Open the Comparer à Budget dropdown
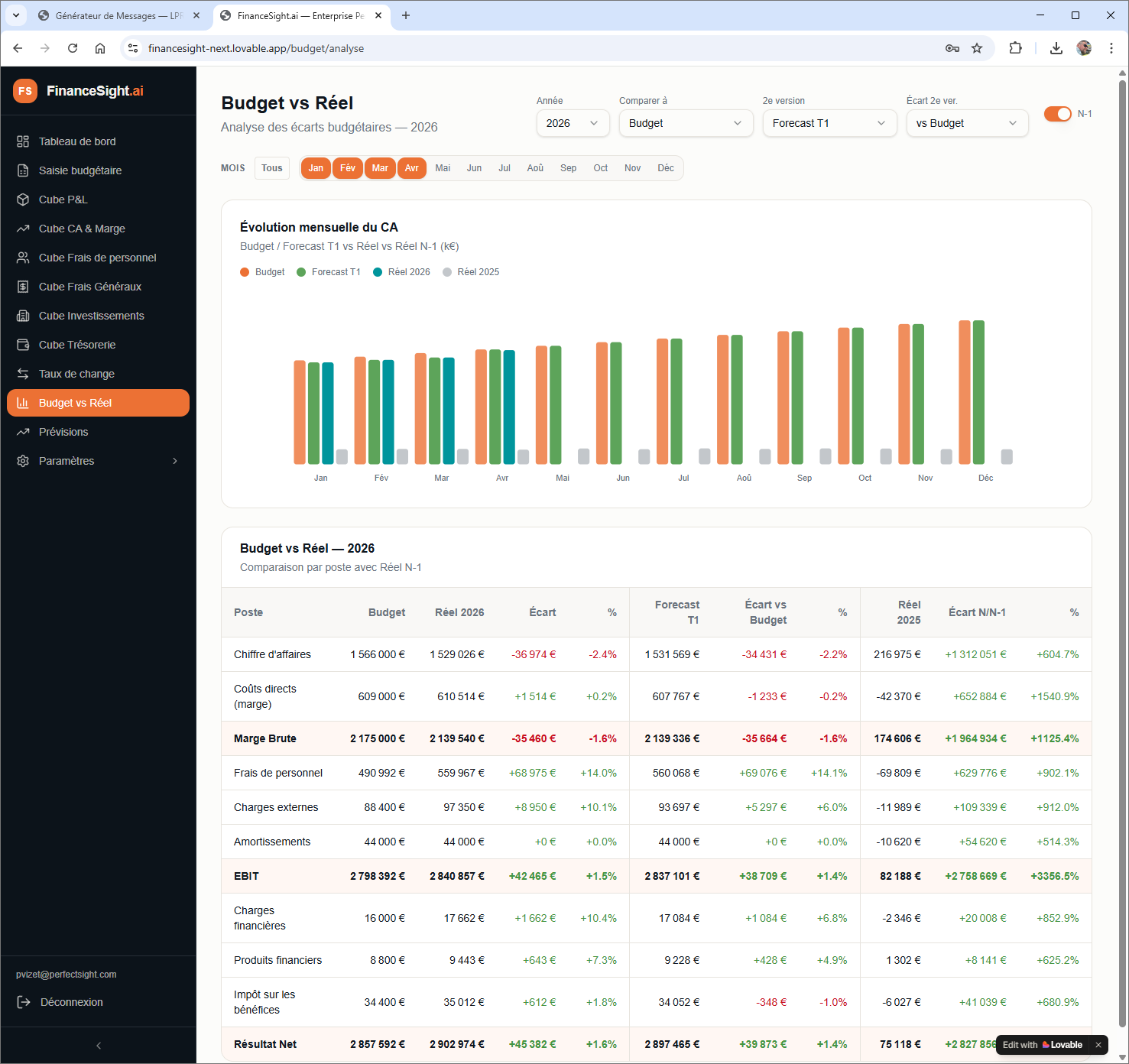 tap(686, 123)
